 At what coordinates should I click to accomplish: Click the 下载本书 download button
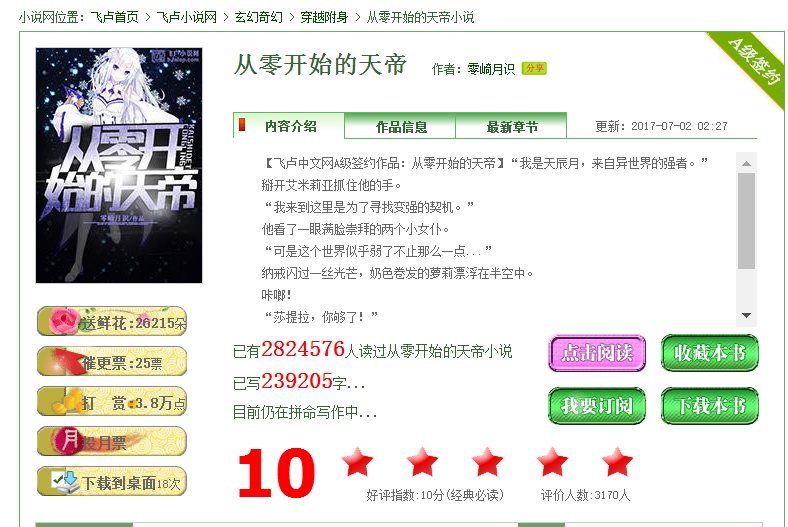click(x=710, y=406)
